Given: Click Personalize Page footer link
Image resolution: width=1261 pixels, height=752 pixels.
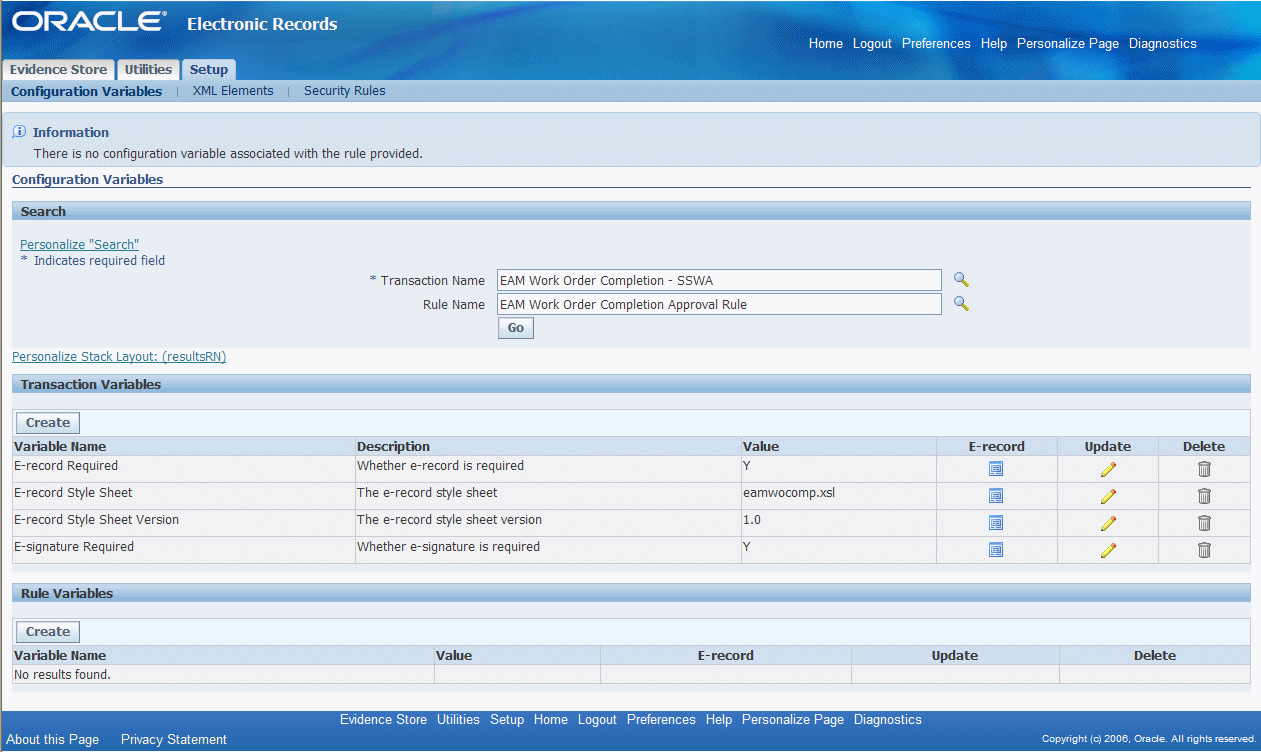Looking at the screenshot, I should click(793, 720).
